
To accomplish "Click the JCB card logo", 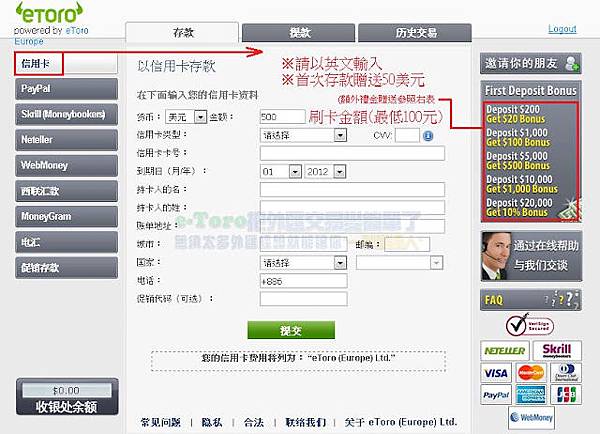I will pos(566,395).
